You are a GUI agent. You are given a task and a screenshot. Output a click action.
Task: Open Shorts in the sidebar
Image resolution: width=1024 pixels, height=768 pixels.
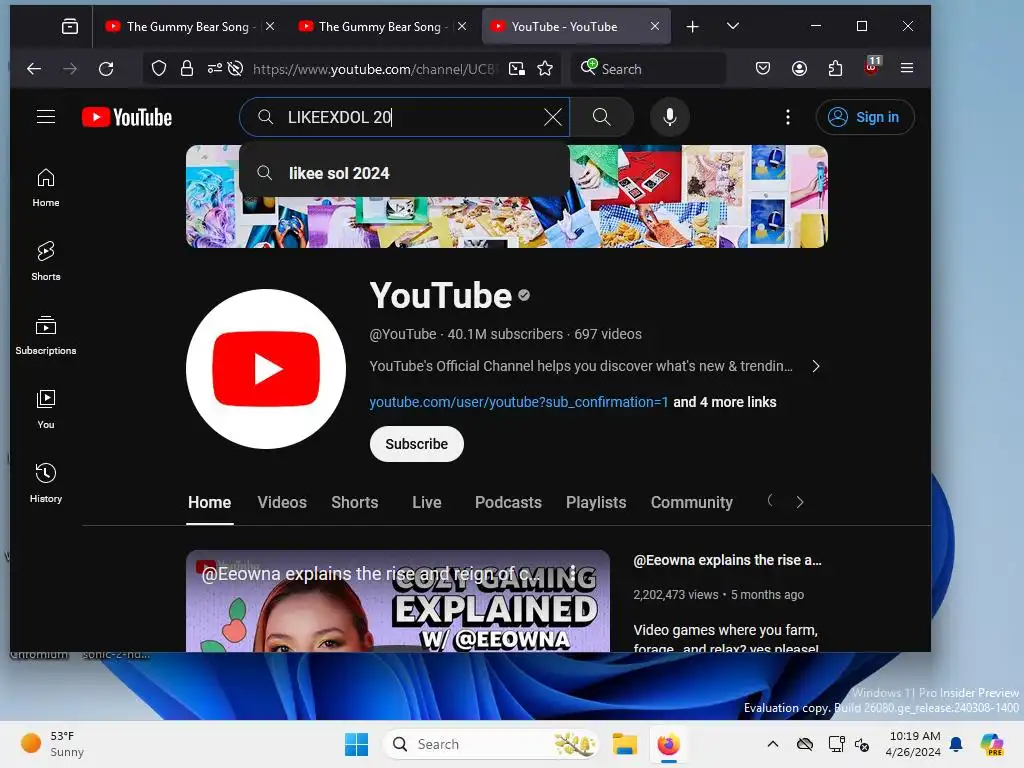click(x=46, y=261)
